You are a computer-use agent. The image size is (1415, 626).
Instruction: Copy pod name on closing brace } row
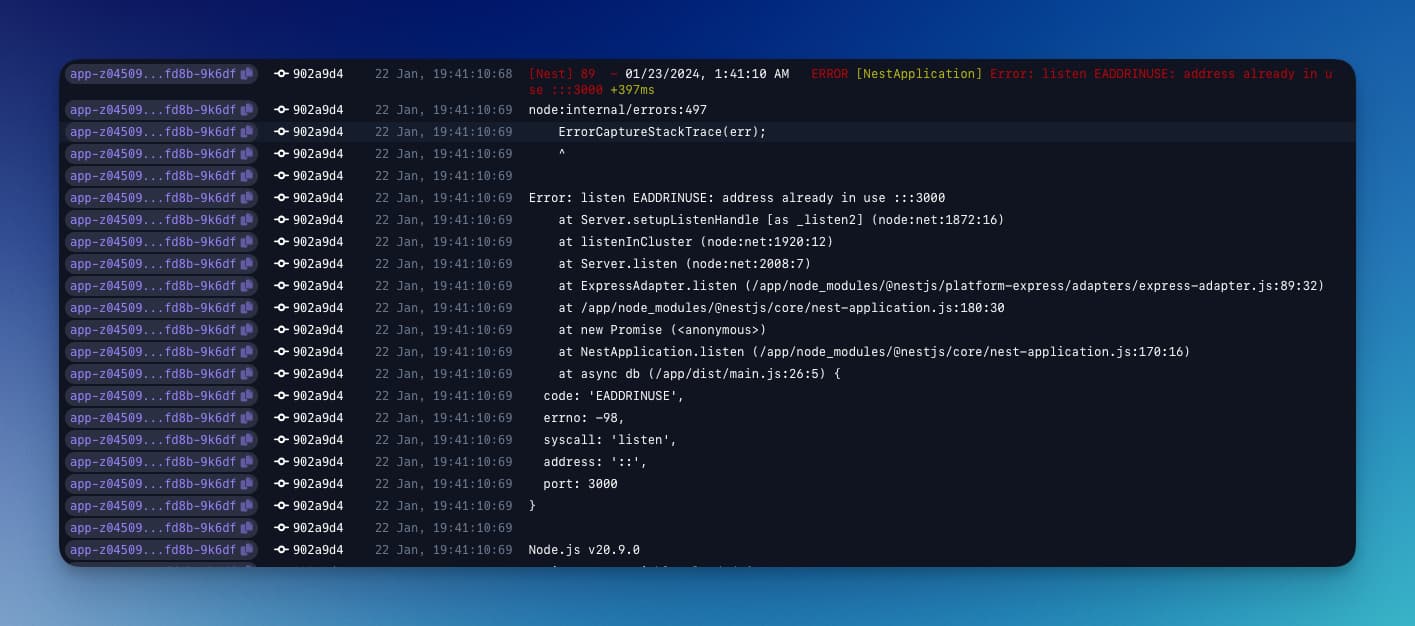[246, 506]
